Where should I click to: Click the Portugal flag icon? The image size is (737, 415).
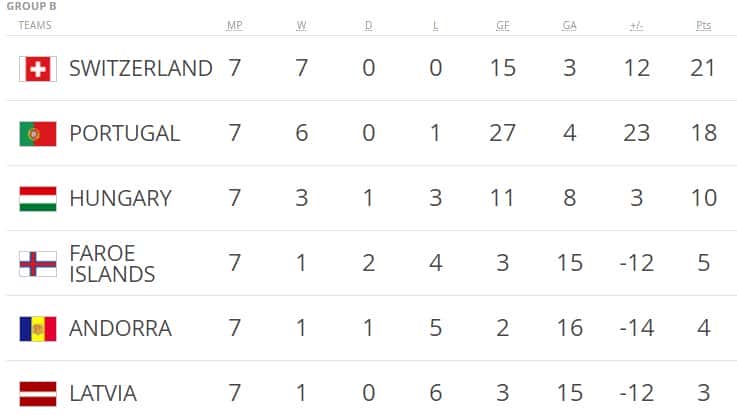coord(38,133)
